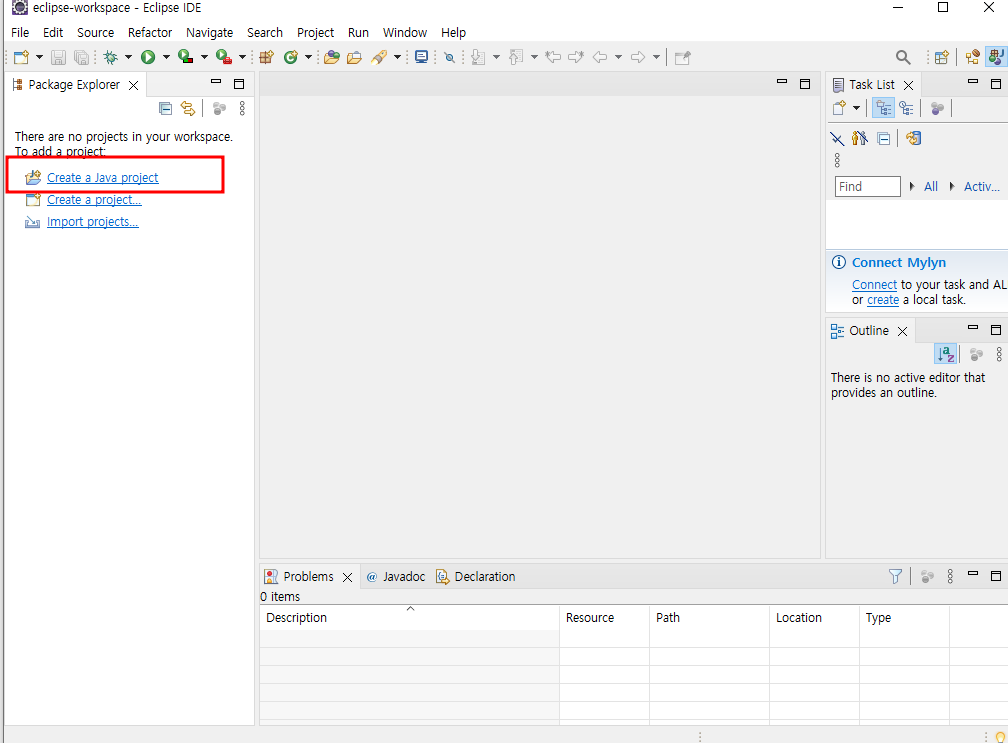The width and height of the screenshot is (1008, 743).
Task: Open the Window menu
Action: (405, 33)
